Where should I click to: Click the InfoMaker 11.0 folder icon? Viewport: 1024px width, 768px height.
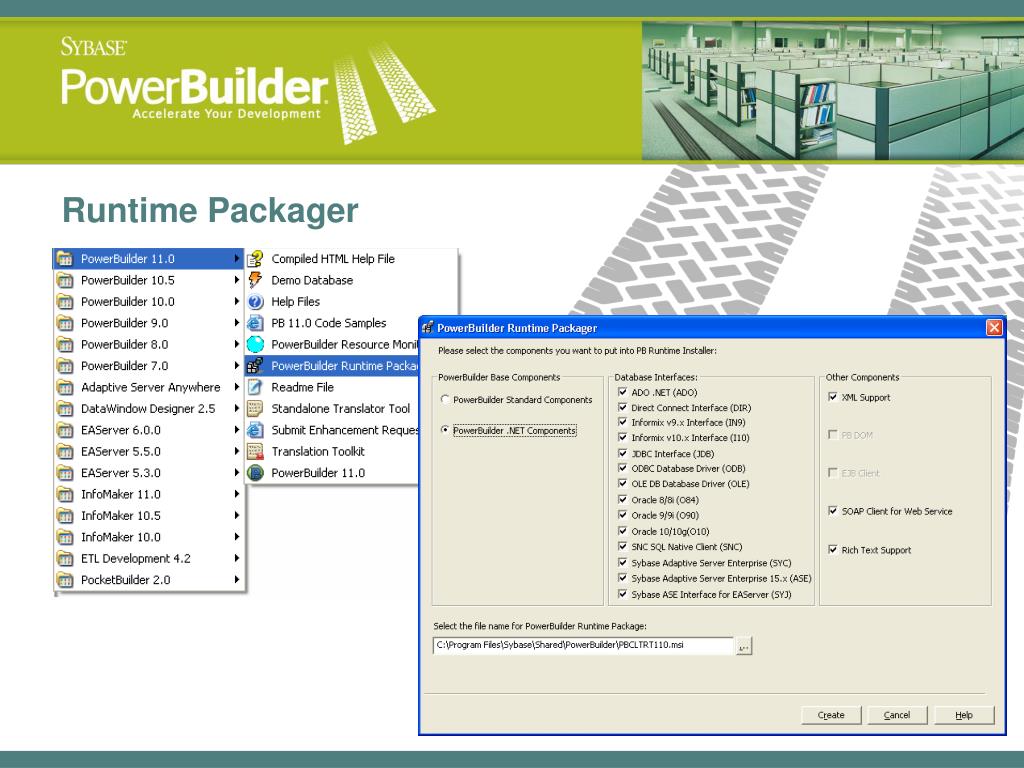(65, 494)
